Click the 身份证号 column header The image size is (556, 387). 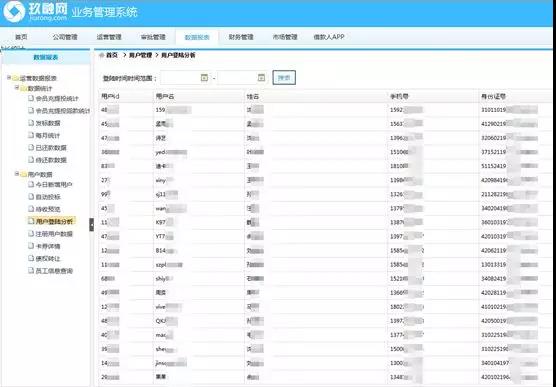(493, 96)
